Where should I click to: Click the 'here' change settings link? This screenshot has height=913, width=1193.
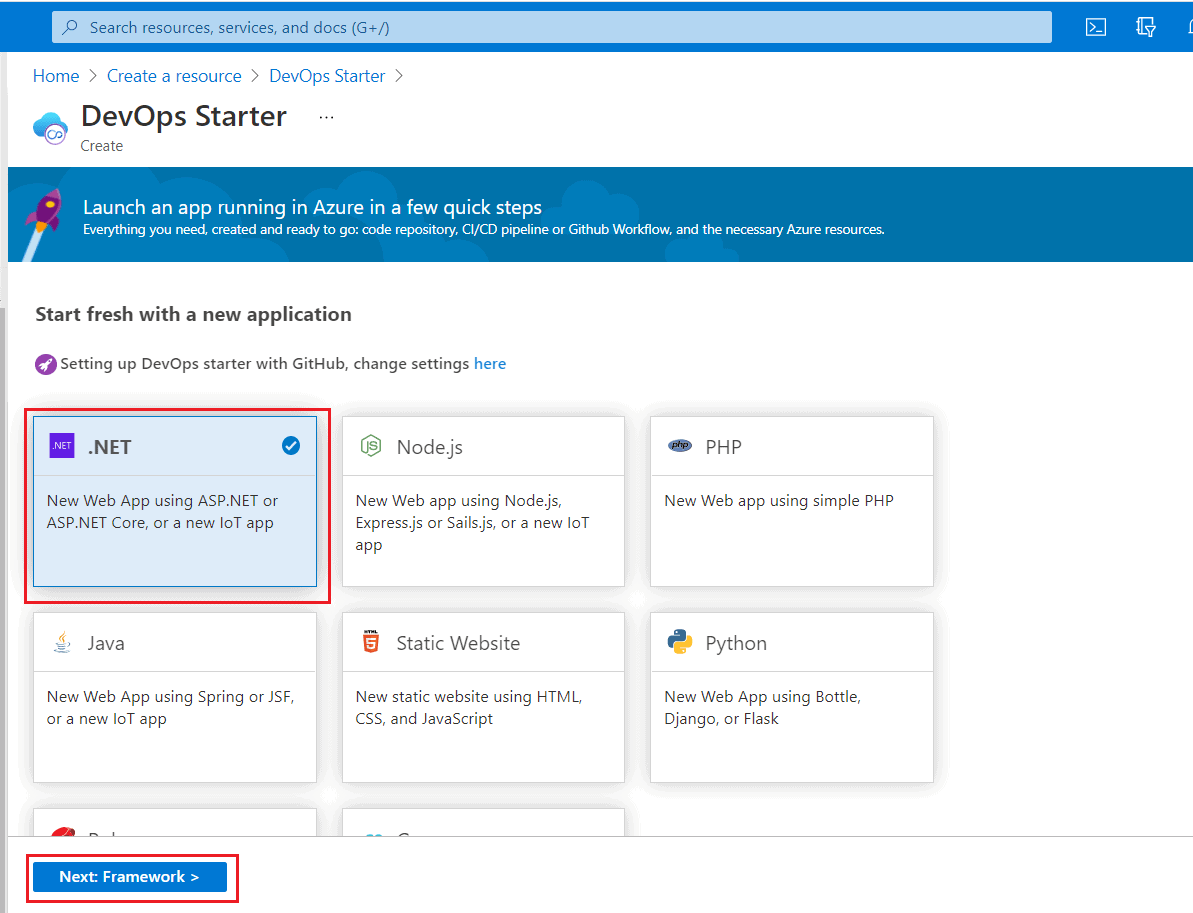[490, 364]
